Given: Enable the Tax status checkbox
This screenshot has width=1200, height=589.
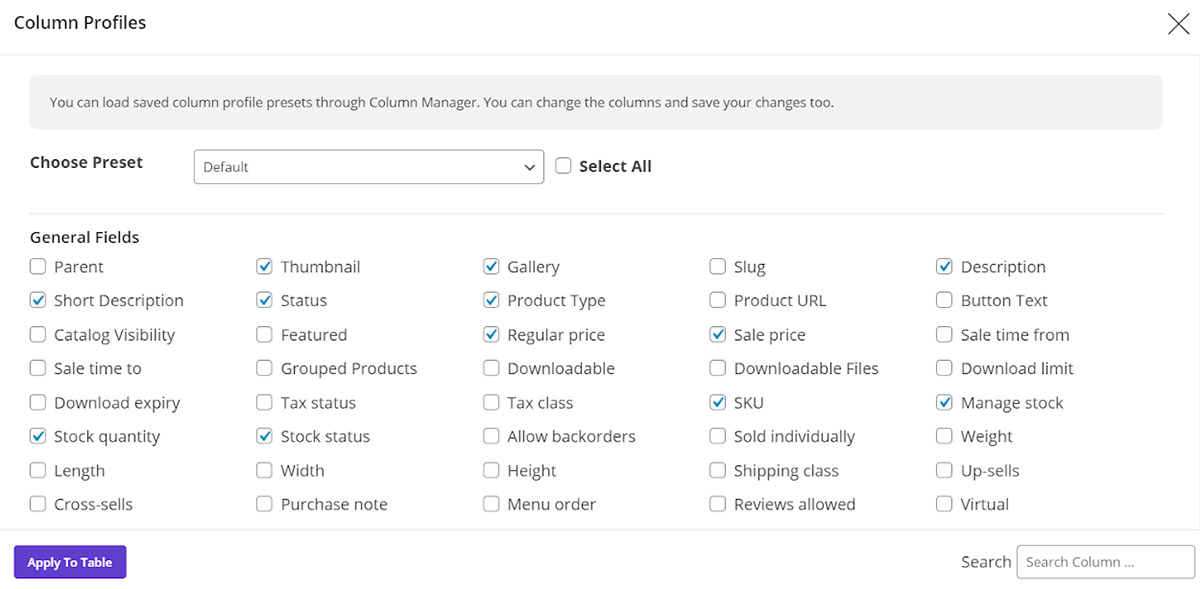Looking at the screenshot, I should [x=264, y=402].
